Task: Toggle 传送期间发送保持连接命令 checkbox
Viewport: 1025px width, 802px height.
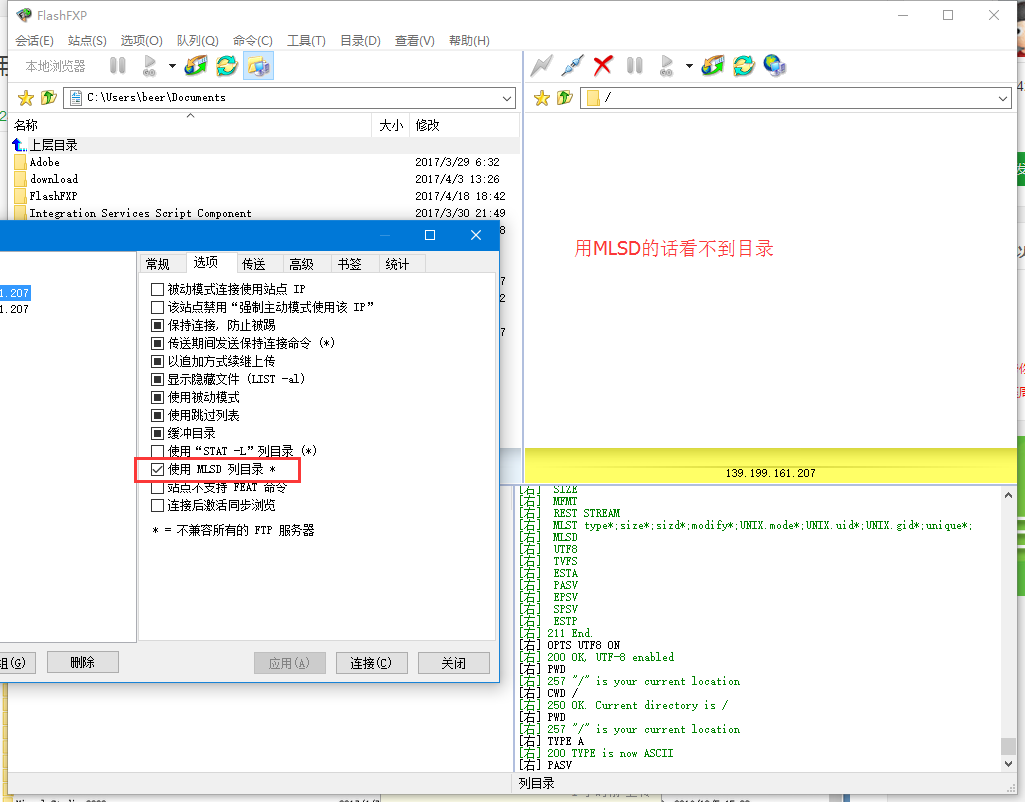Action: click(x=158, y=343)
